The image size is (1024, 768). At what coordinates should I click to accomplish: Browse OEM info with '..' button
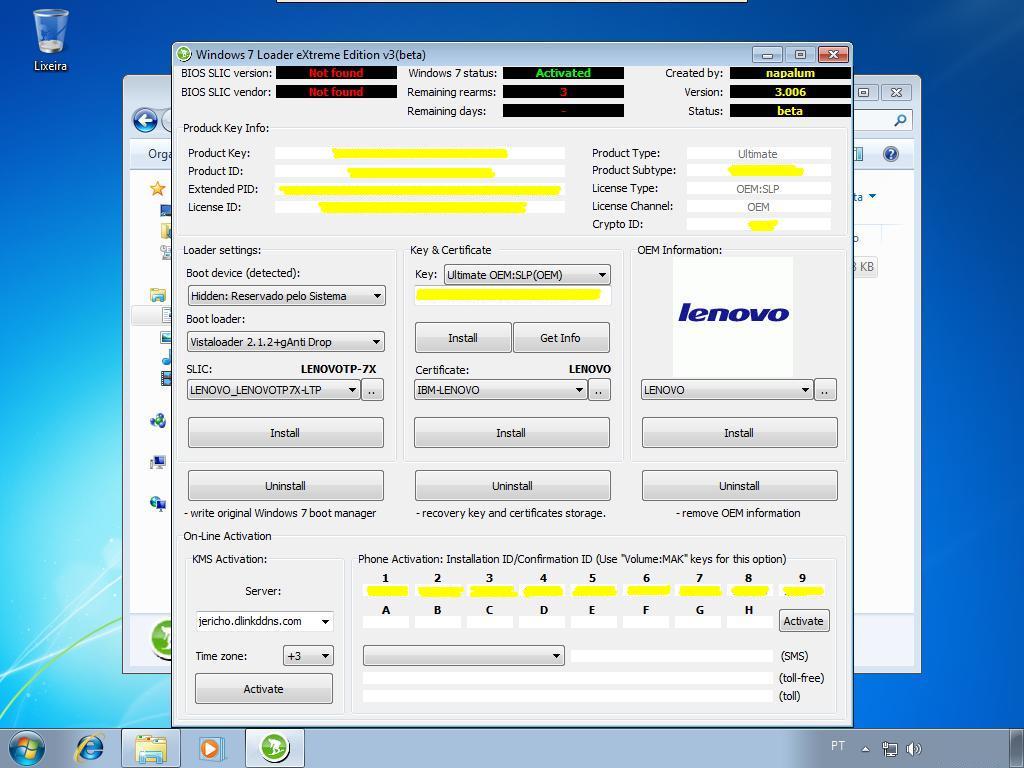[x=825, y=390]
